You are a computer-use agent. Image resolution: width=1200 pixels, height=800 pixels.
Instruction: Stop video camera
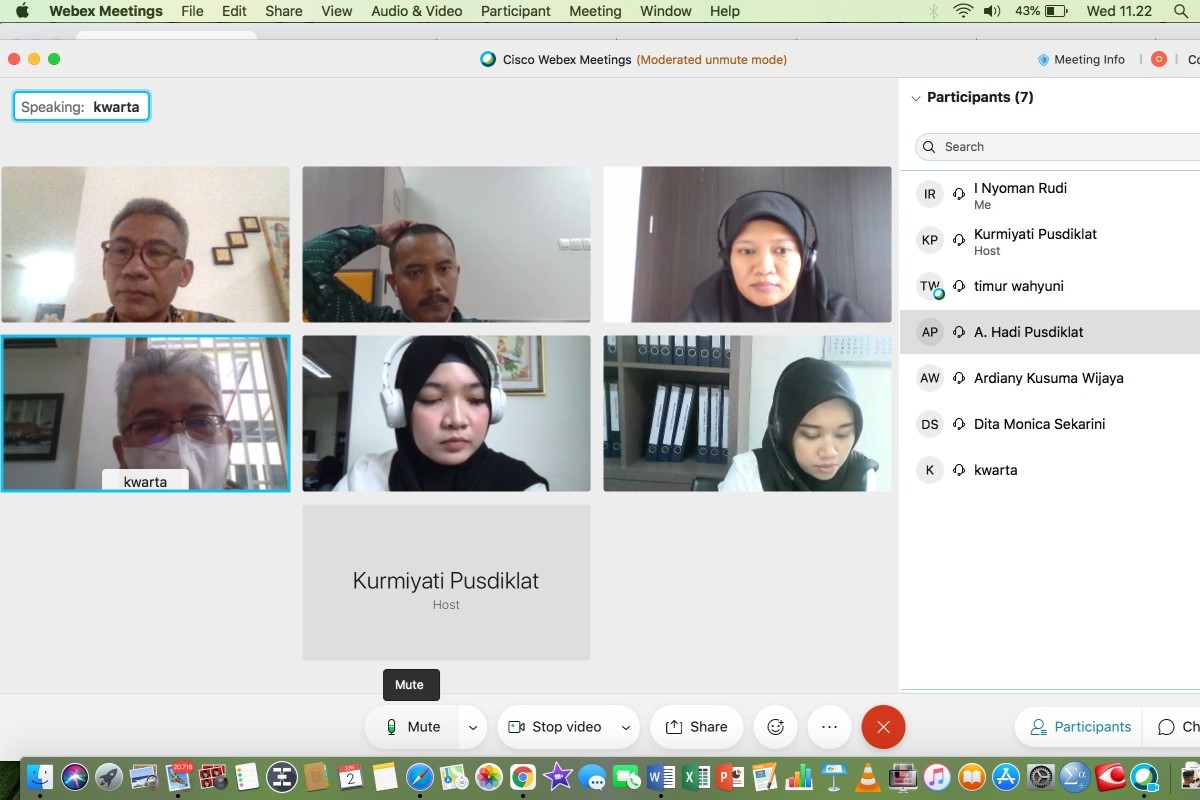(x=555, y=727)
